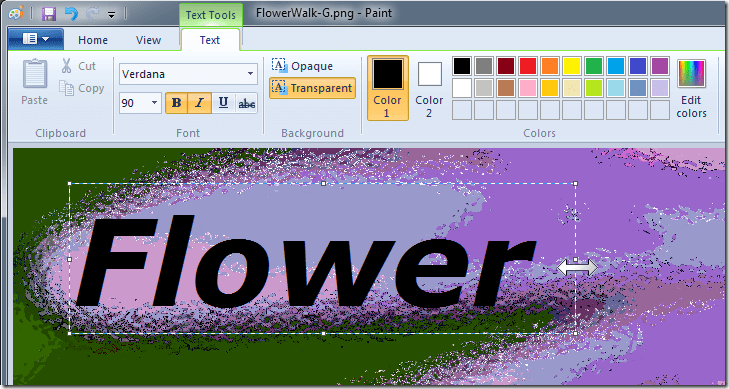Click the bottom-right text box handle
This screenshot has width=729, height=389.
click(576, 333)
